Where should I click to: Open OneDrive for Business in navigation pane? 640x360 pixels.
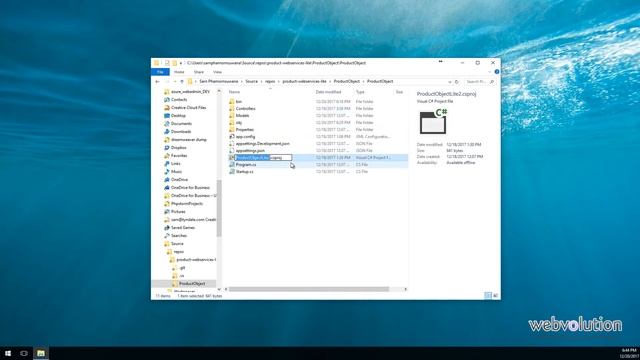point(190,188)
